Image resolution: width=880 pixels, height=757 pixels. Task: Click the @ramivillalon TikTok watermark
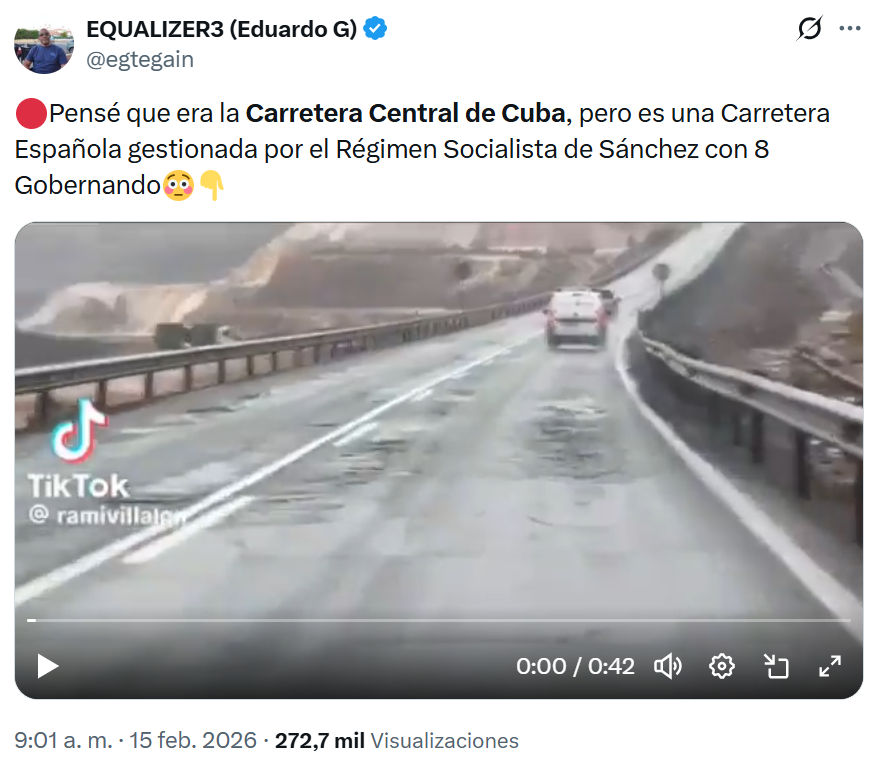[x=107, y=515]
